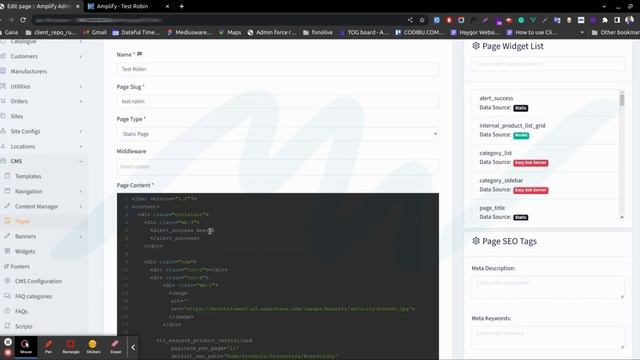Open Sites in the sidebar
This screenshot has height=360, width=640.
[x=17, y=116]
